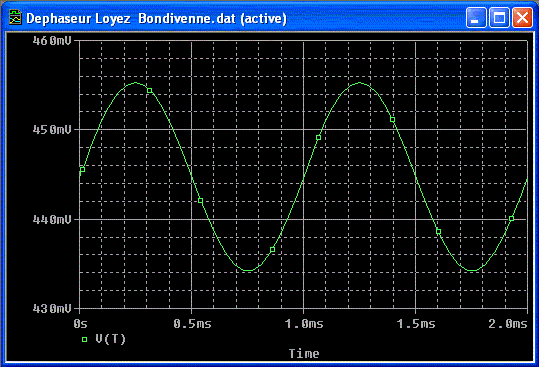Screen dimensions: 539x367
Task: Click the 440mV Y-axis label
Action: click(52, 219)
